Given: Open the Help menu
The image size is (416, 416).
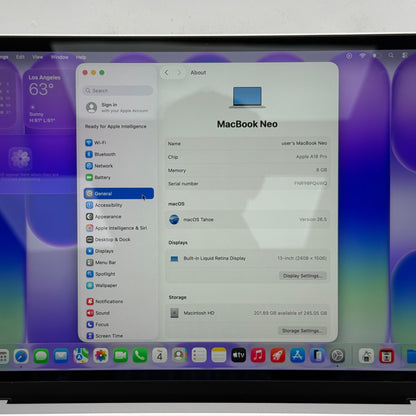Looking at the screenshot, I should [81, 57].
